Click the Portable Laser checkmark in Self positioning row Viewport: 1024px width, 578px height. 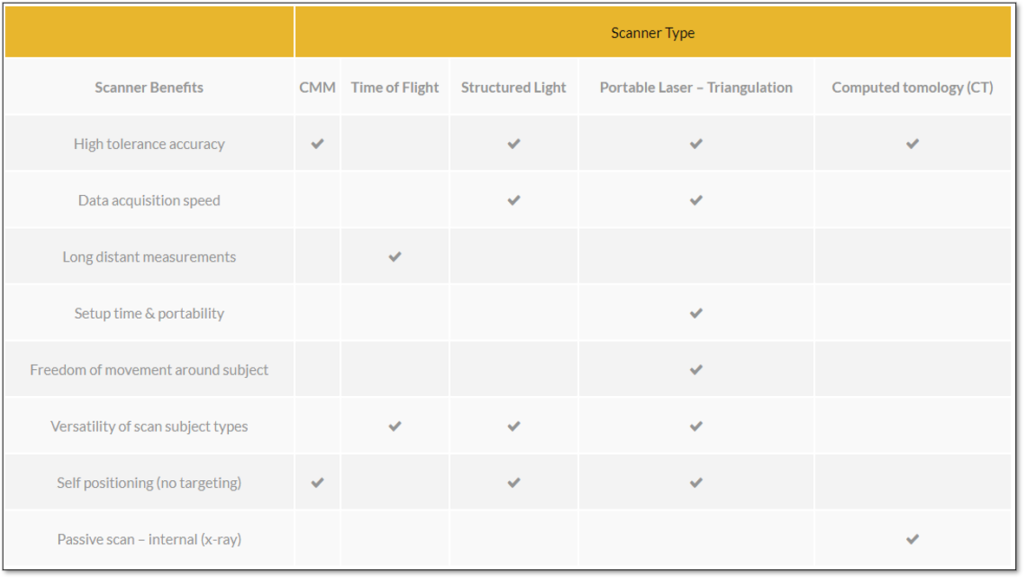(696, 483)
